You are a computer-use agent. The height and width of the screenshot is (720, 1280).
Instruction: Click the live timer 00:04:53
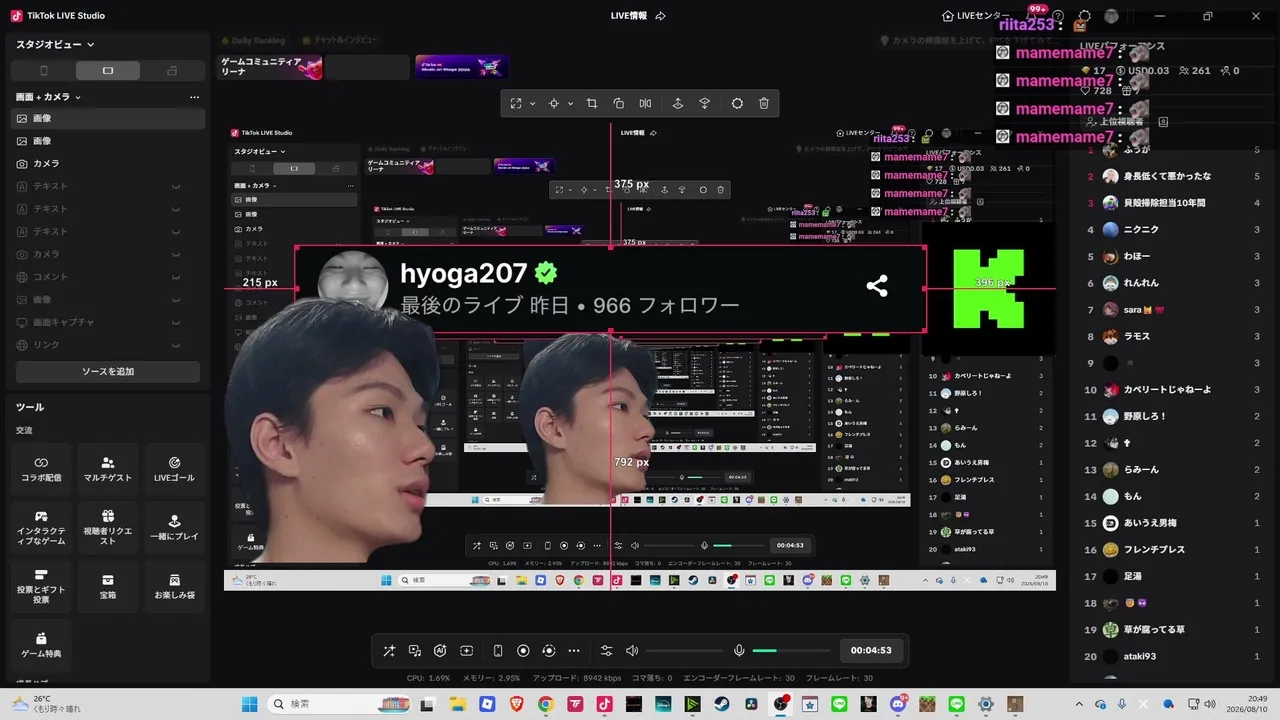871,651
